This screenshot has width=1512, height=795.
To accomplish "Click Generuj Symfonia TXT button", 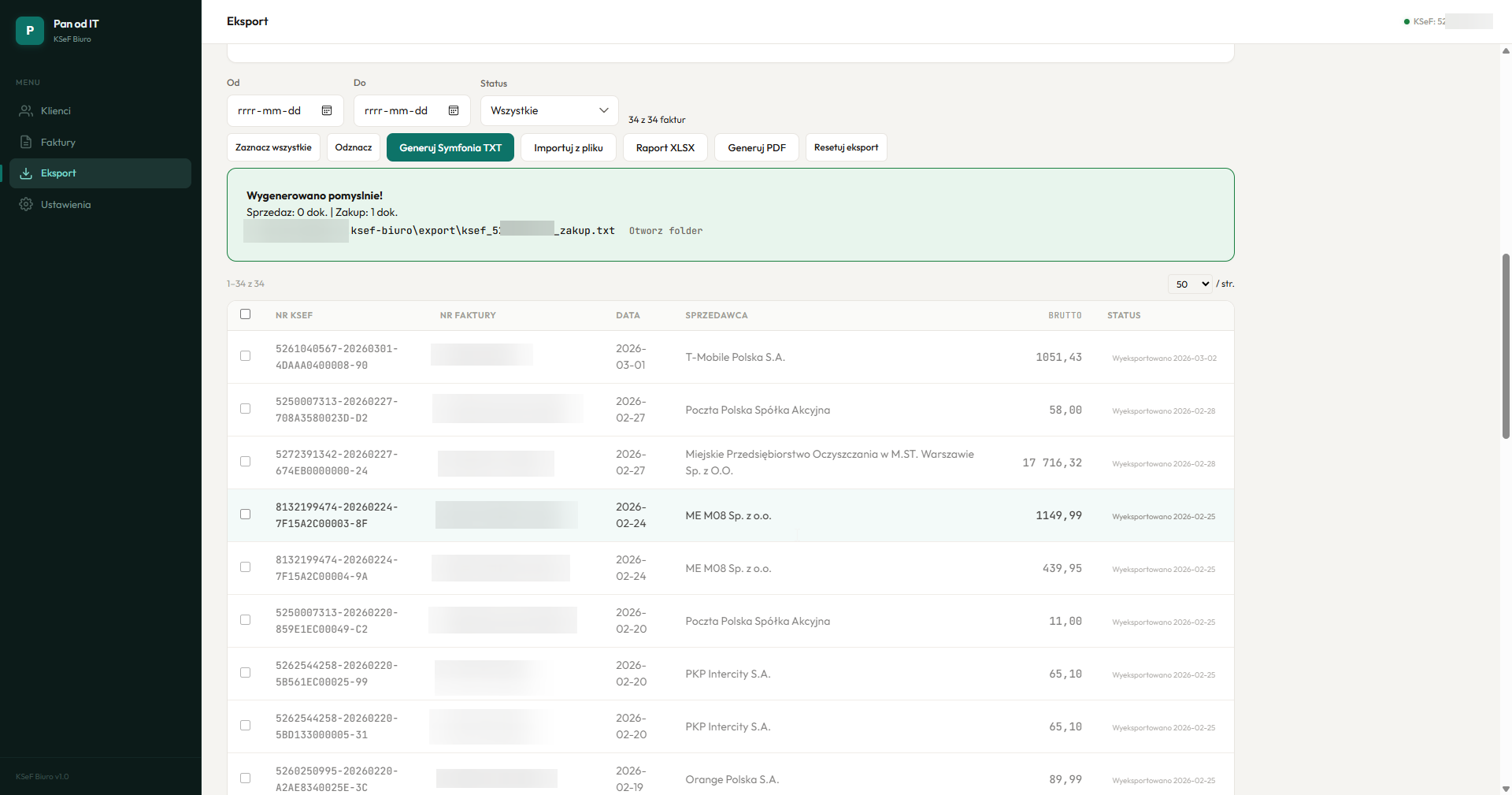I will click(450, 148).
